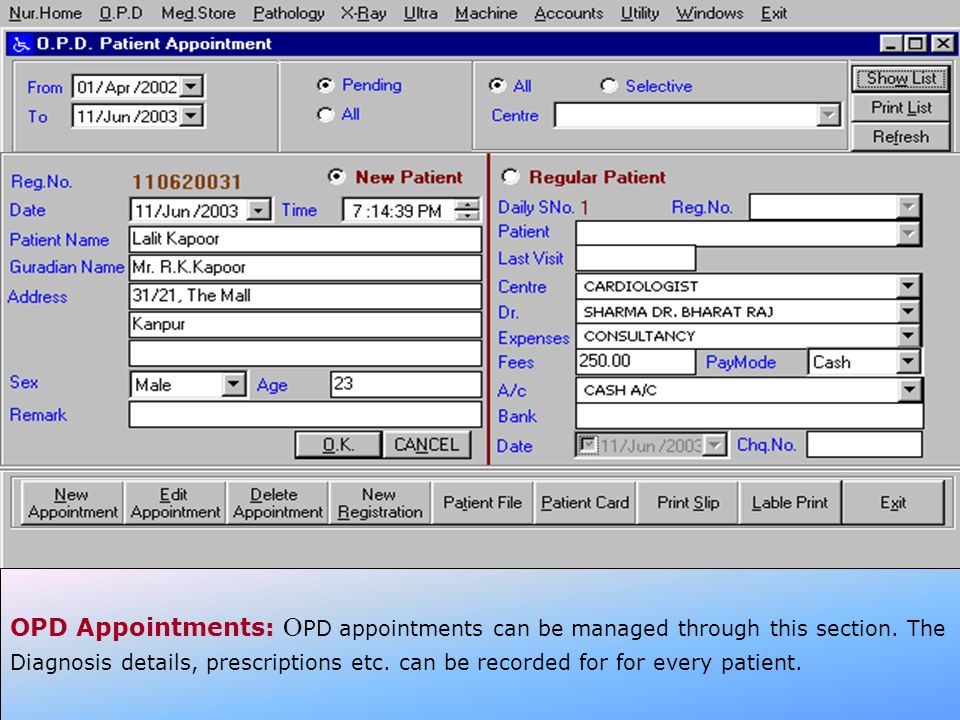Viewport: 960px width, 720px height.
Task: Click the New Registration button
Action: click(380, 503)
